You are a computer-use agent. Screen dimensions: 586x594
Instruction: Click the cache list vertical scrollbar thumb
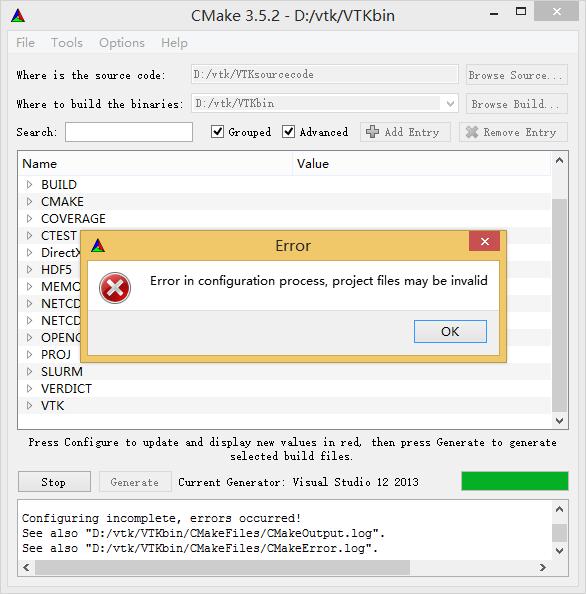559,305
